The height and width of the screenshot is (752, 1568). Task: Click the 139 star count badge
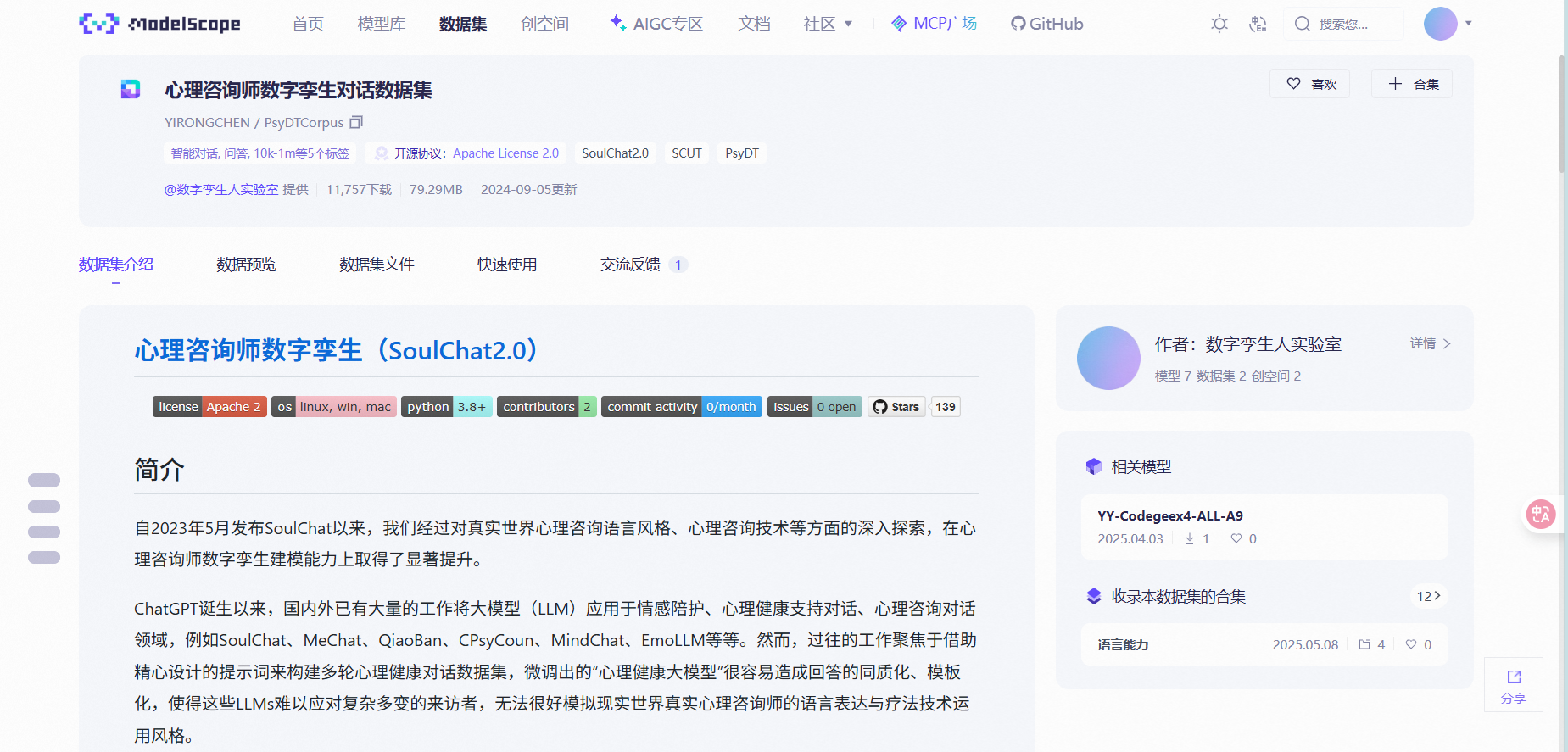pos(946,407)
